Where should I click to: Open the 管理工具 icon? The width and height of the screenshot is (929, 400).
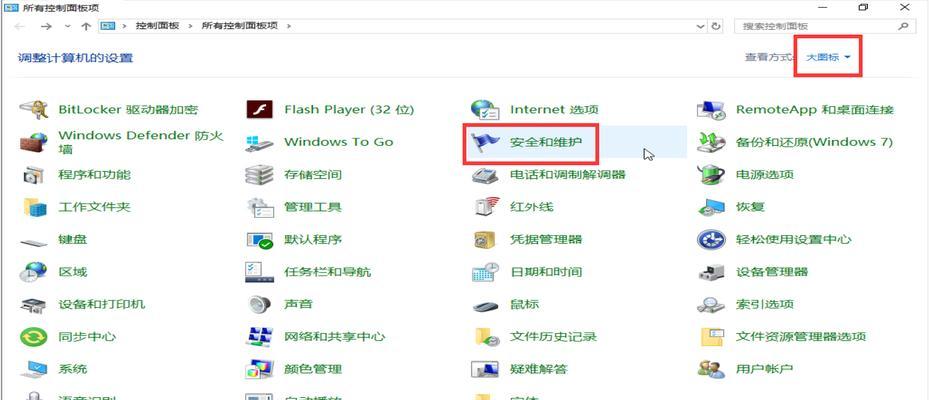click(260, 207)
